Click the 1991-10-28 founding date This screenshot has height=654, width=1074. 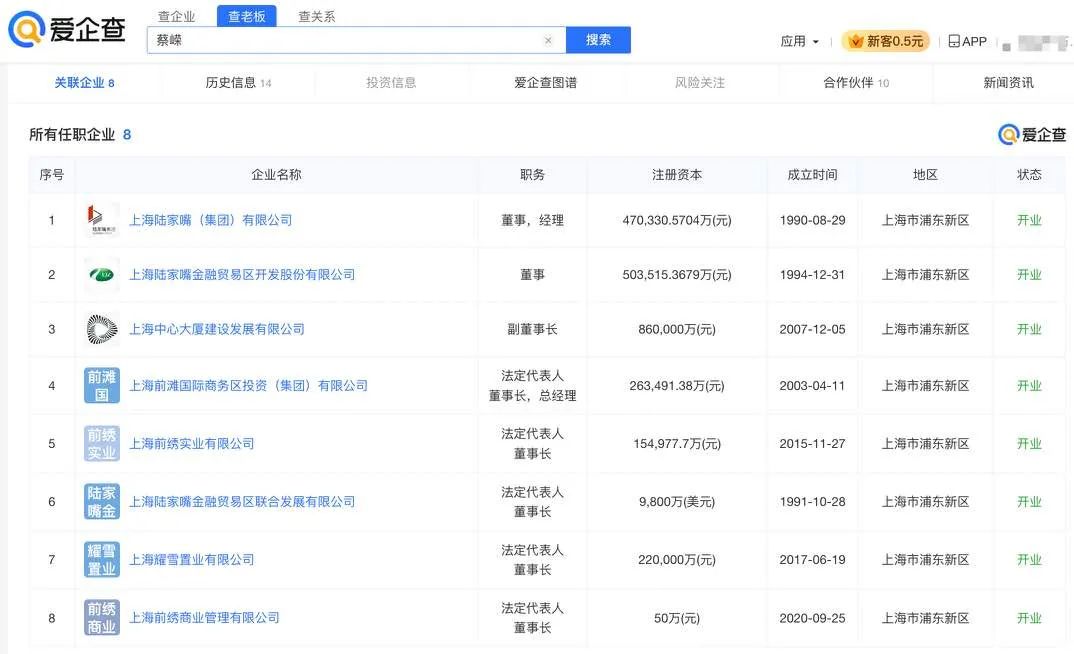pos(812,502)
